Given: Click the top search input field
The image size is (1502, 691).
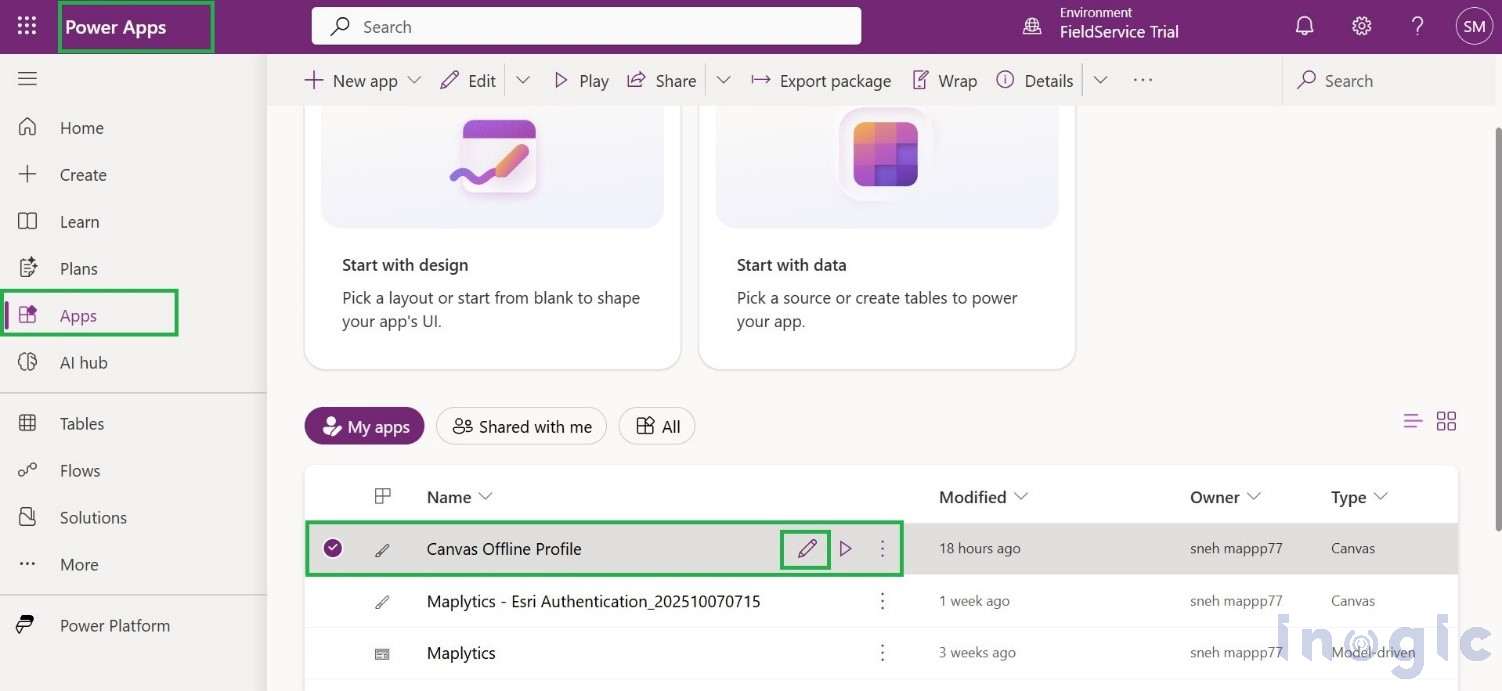Looking at the screenshot, I should pyautogui.click(x=586, y=26).
